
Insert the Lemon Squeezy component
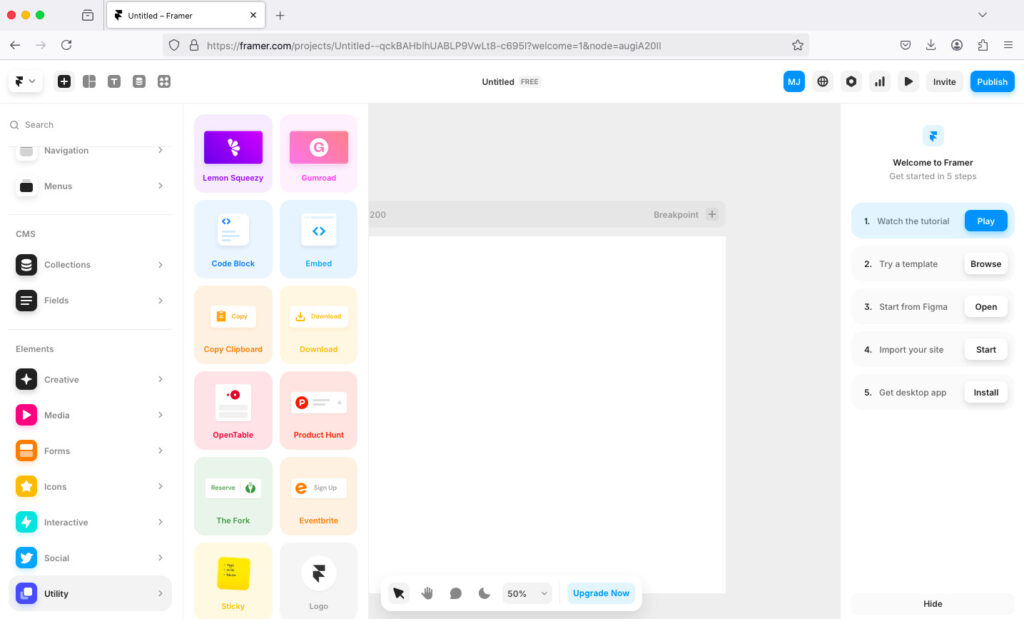[233, 154]
